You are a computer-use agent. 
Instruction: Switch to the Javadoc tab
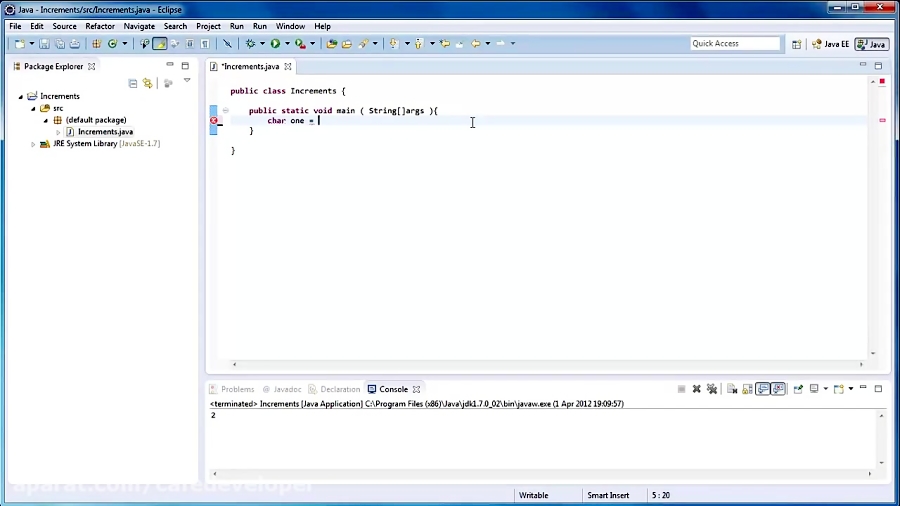[282, 389]
